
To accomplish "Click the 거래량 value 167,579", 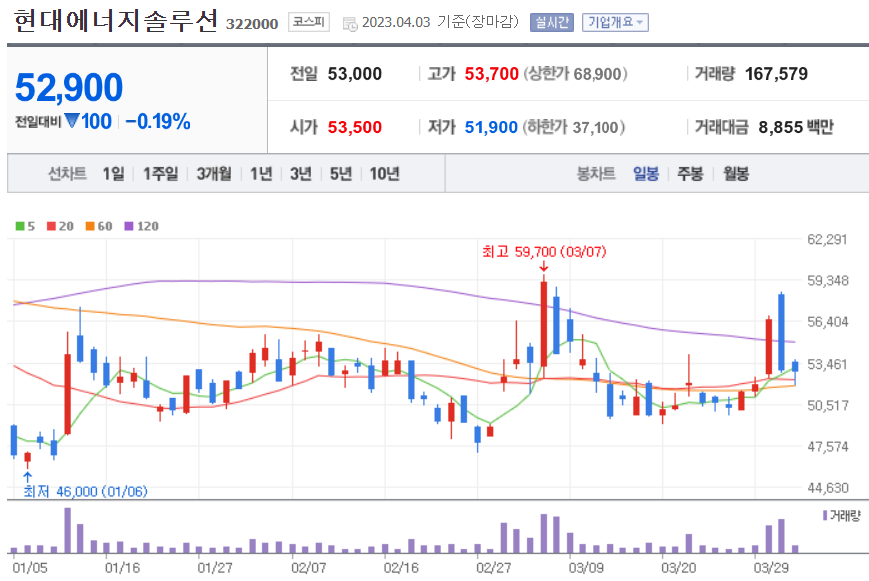I will point(776,74).
